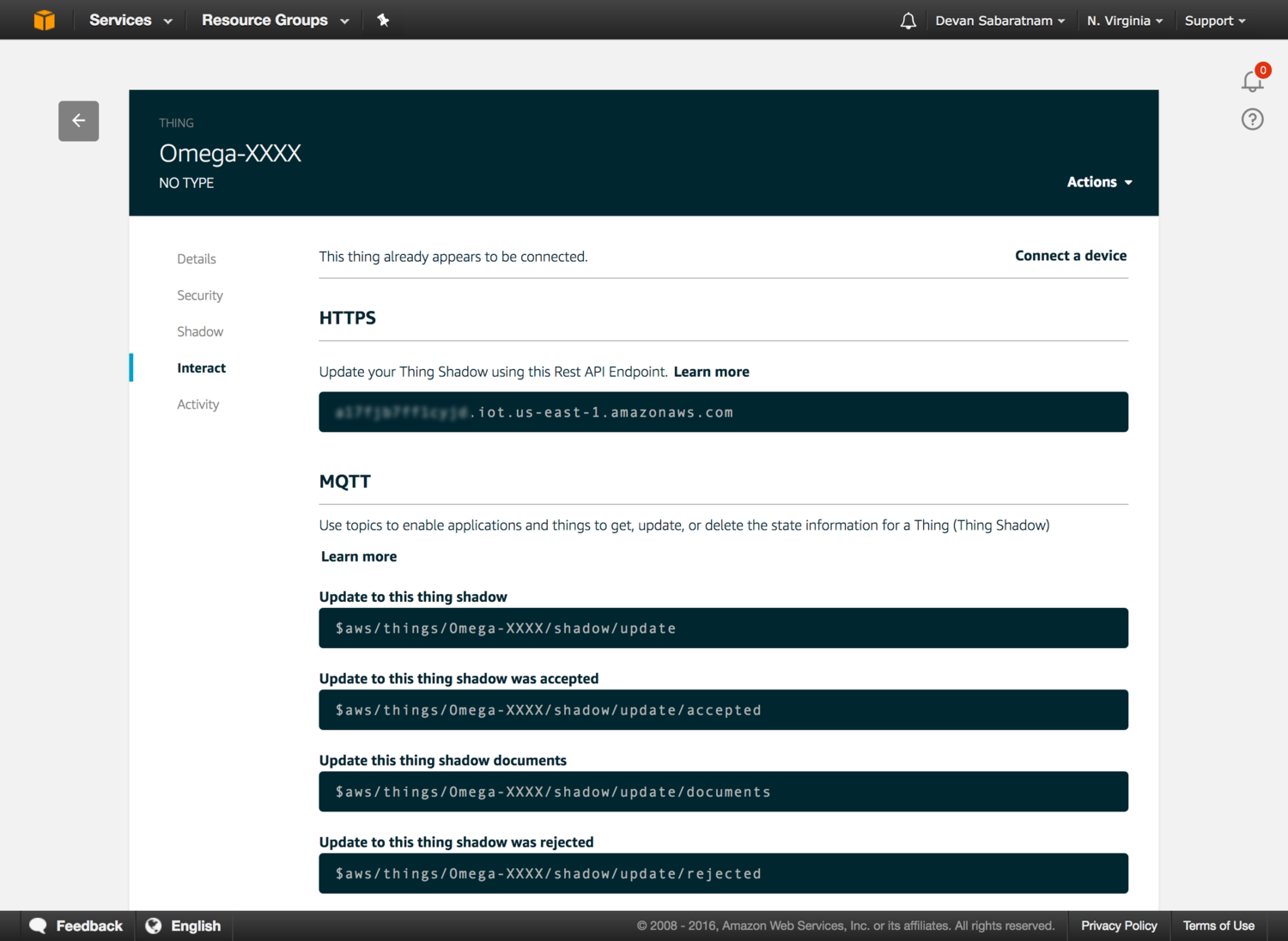This screenshot has height=941, width=1288.
Task: Click the globe language icon
Action: pos(154,926)
